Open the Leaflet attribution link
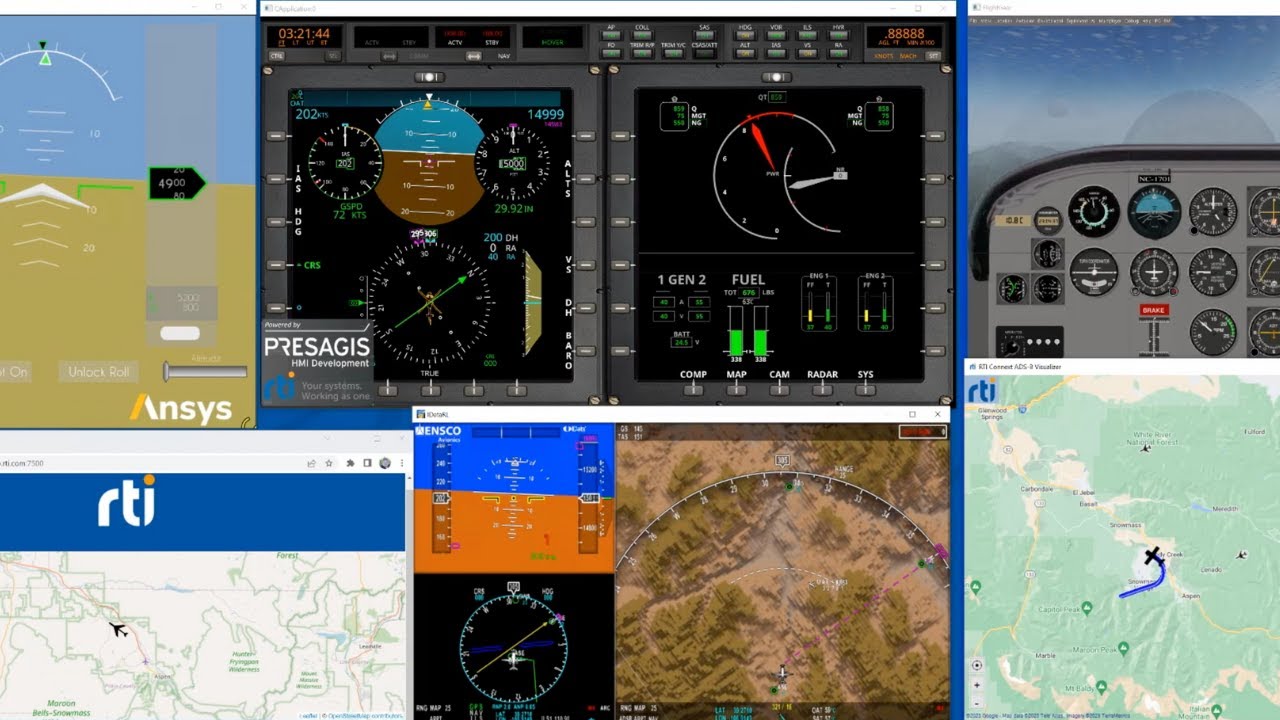 click(310, 715)
